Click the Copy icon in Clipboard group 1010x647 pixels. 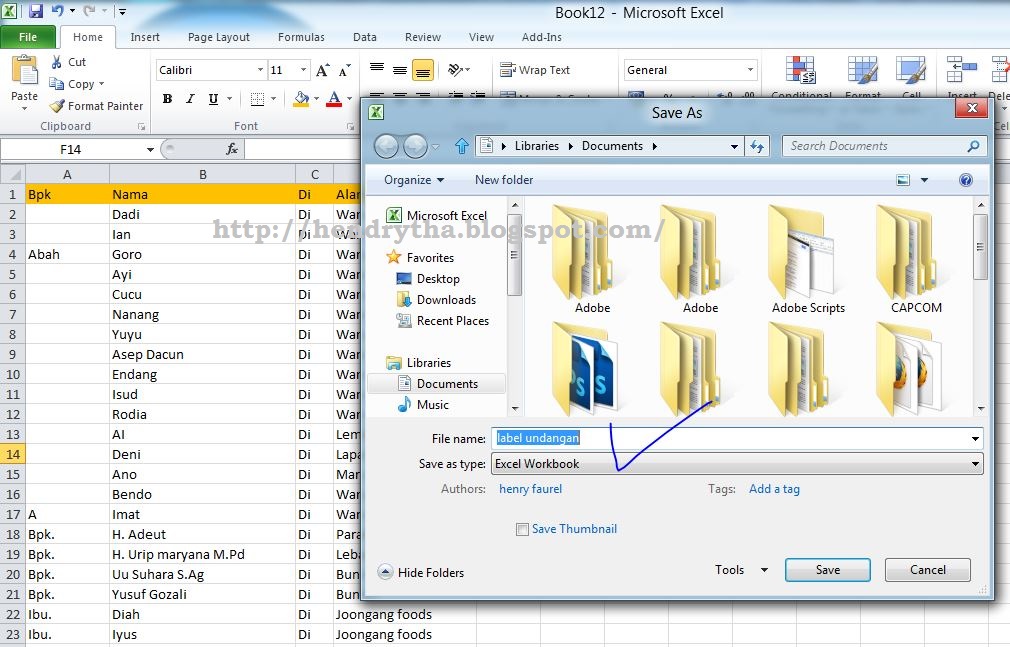tap(57, 84)
